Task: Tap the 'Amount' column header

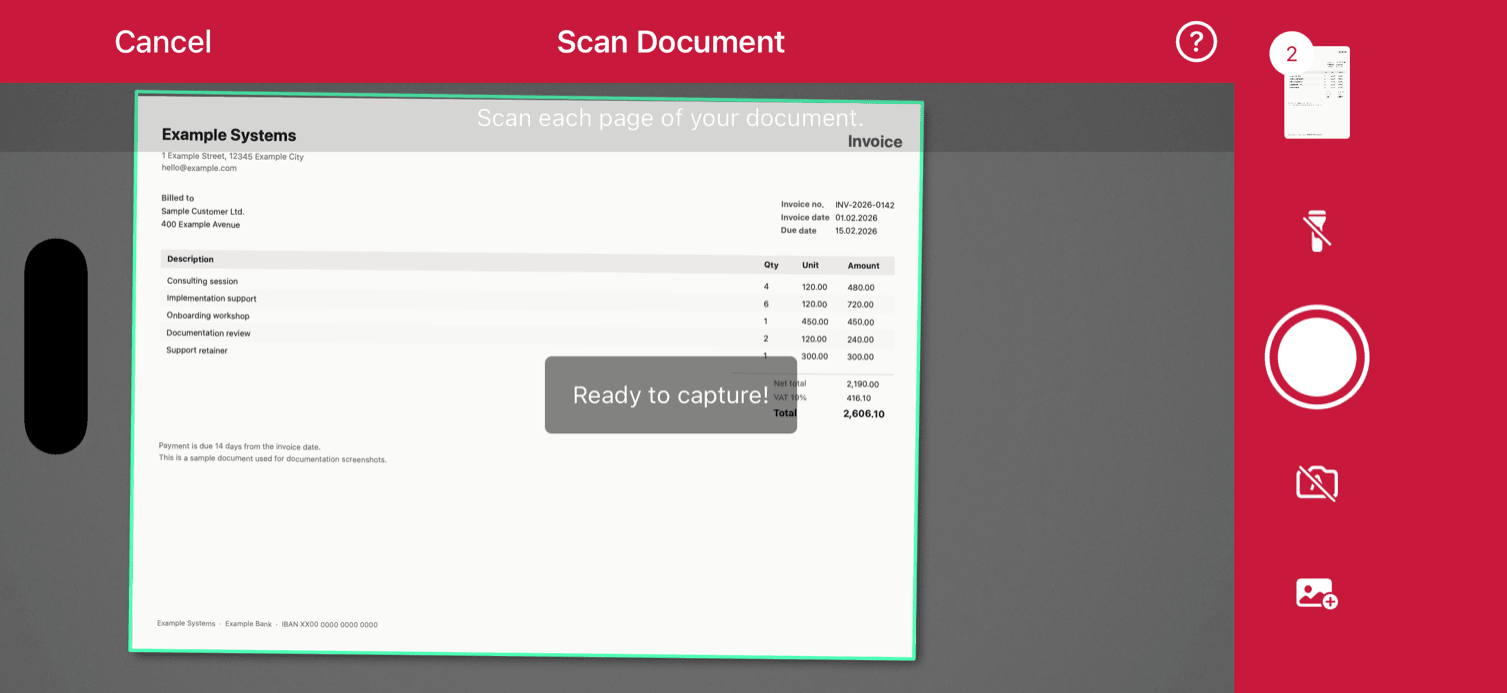Action: click(863, 266)
